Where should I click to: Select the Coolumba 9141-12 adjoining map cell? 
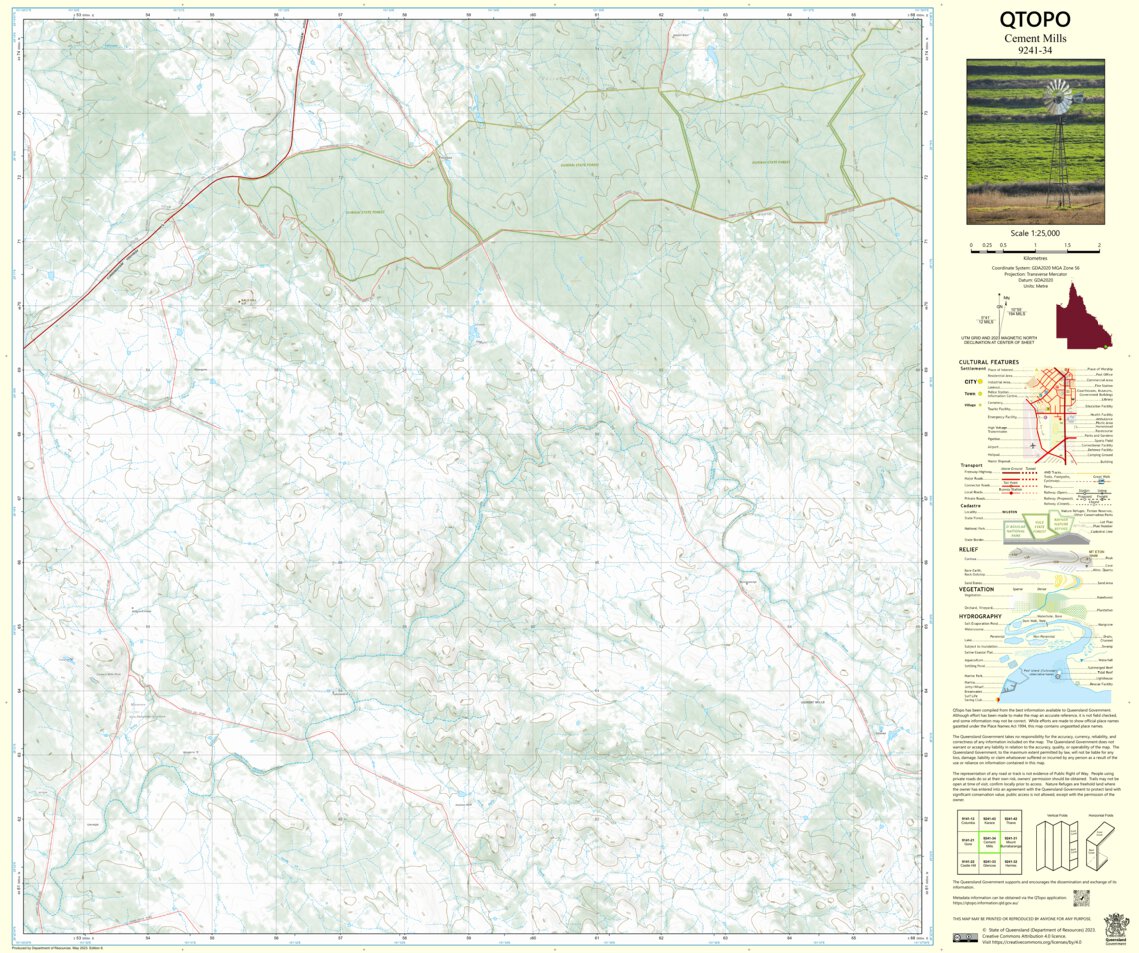click(x=968, y=820)
